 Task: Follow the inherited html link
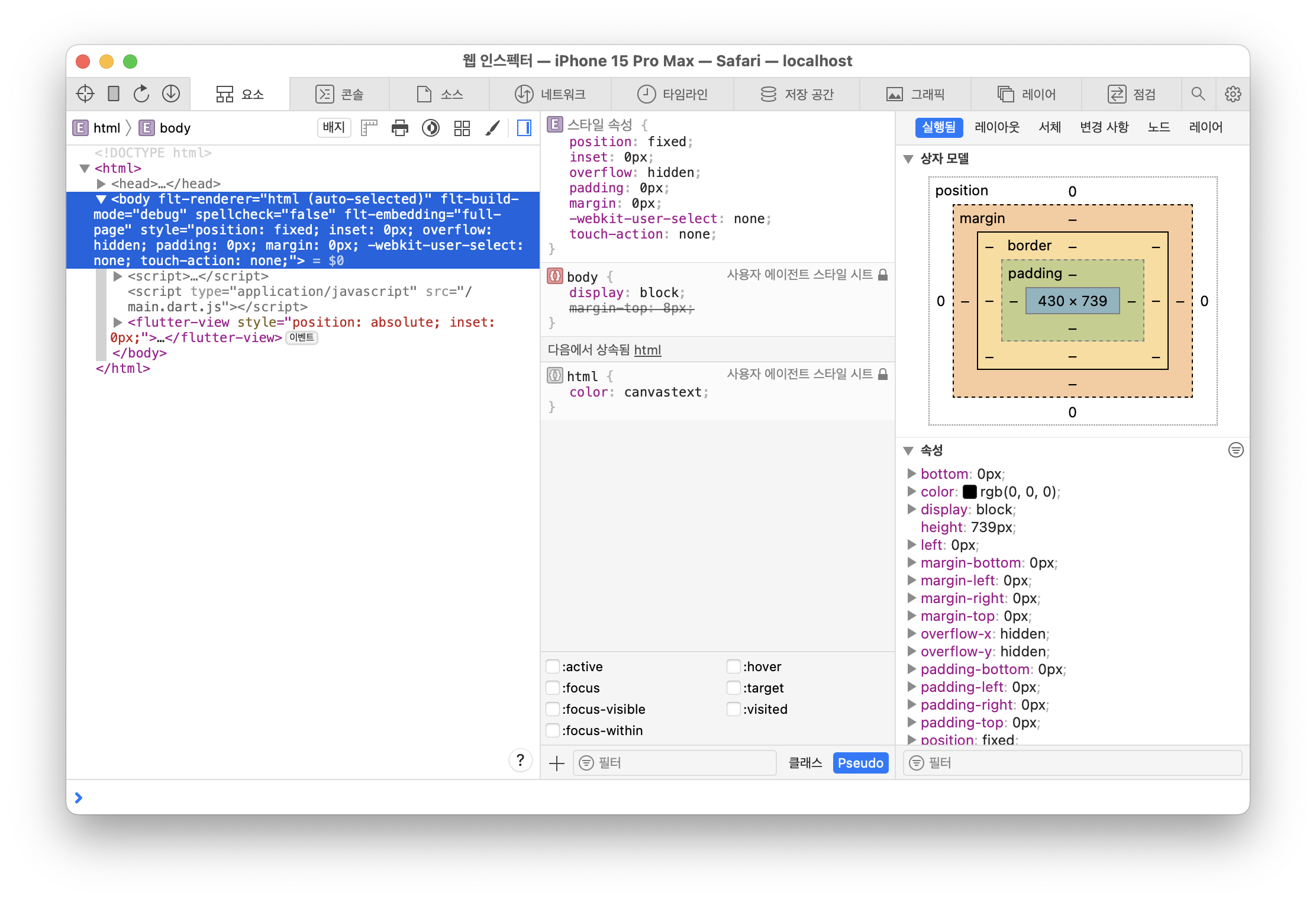tap(647, 350)
